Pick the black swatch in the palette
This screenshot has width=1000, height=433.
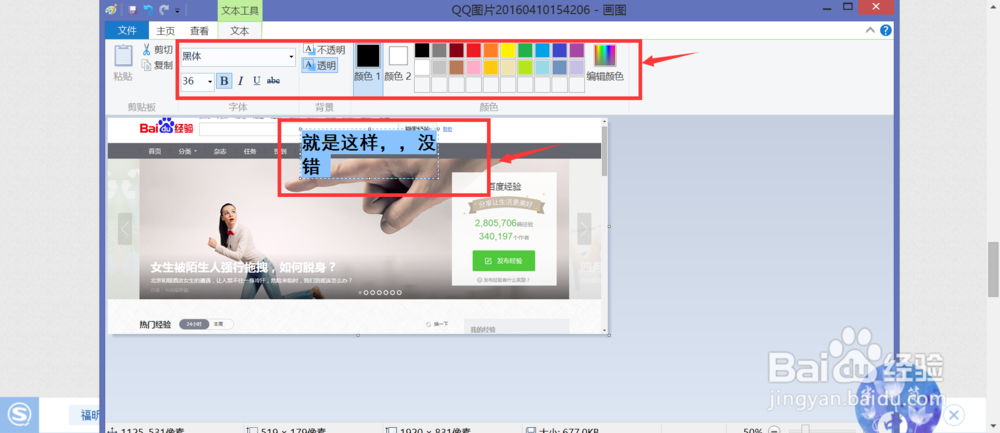click(x=422, y=50)
